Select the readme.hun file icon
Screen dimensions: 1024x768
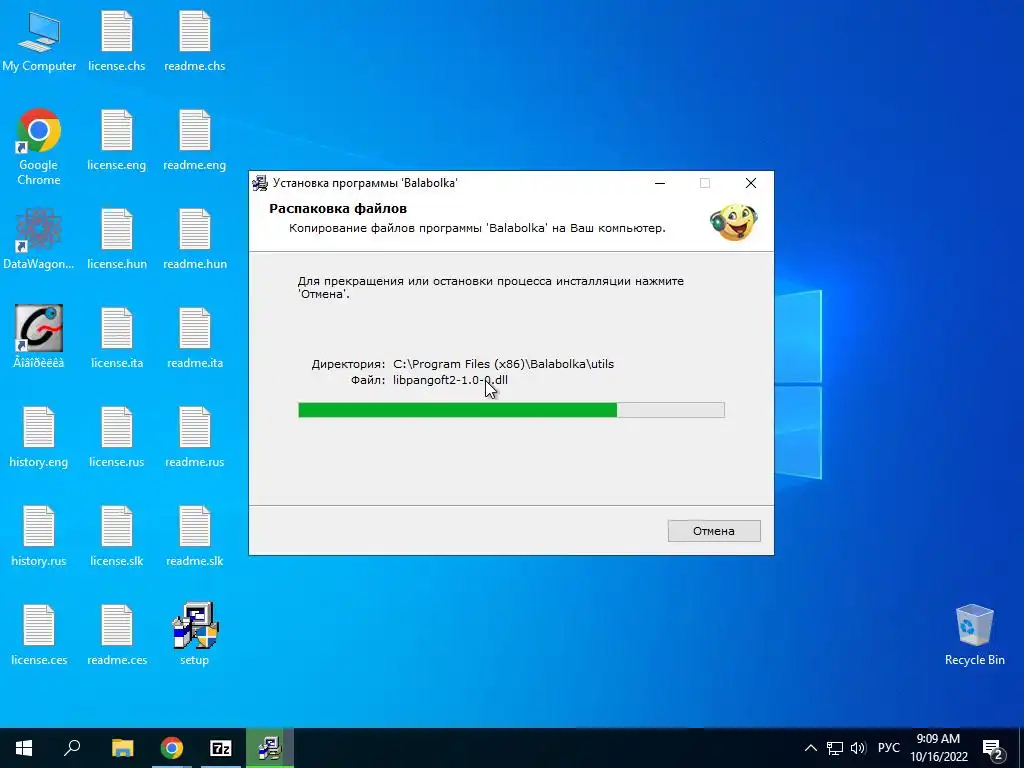tap(195, 239)
